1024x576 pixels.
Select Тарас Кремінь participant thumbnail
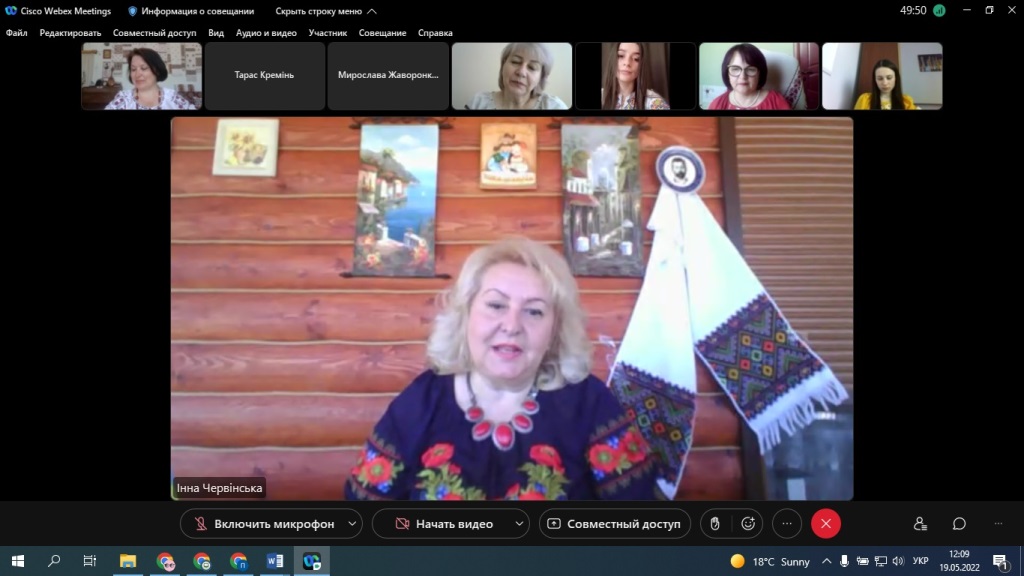tap(264, 75)
